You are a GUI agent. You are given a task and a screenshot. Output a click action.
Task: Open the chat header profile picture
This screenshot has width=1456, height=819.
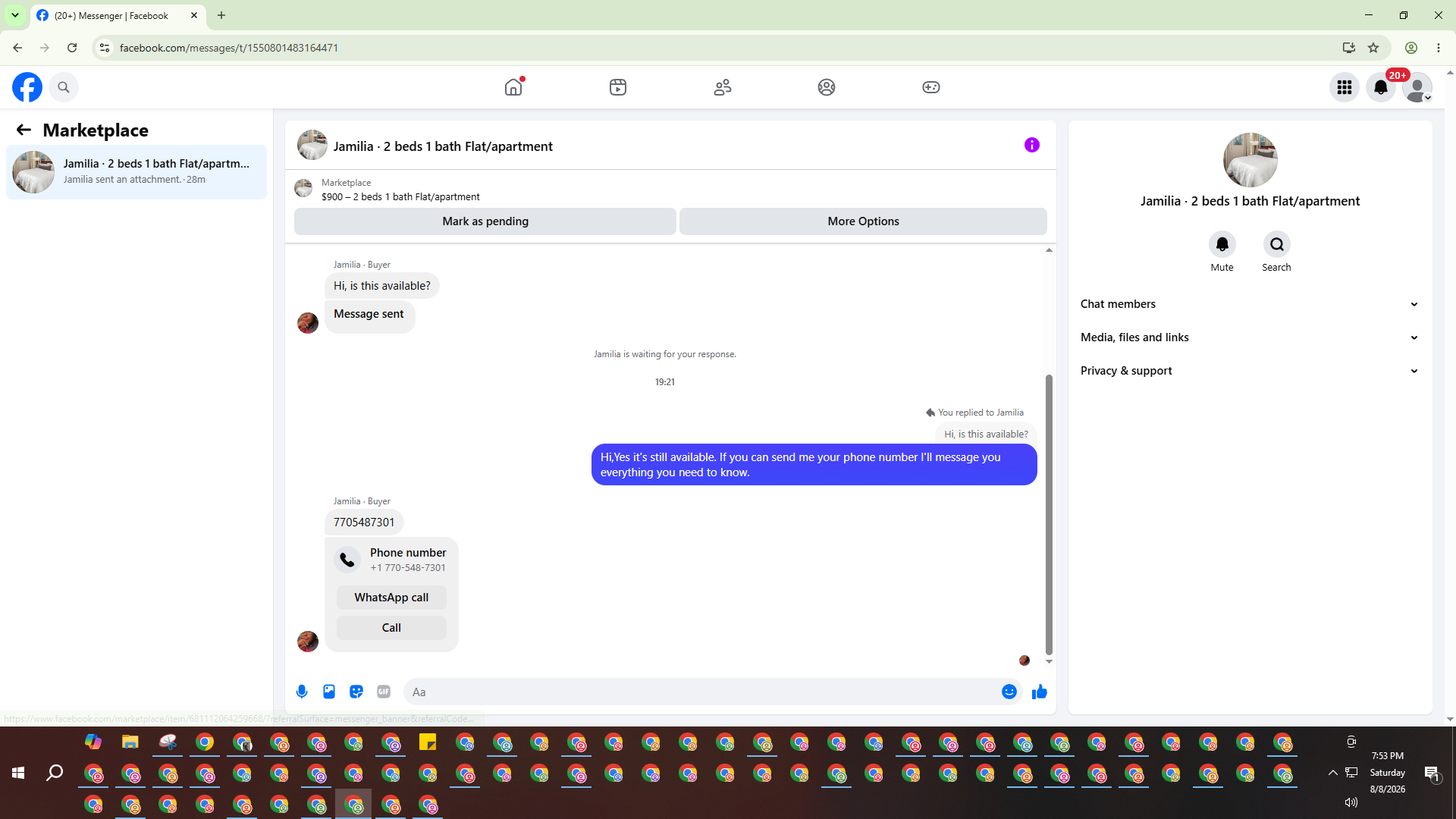click(312, 145)
